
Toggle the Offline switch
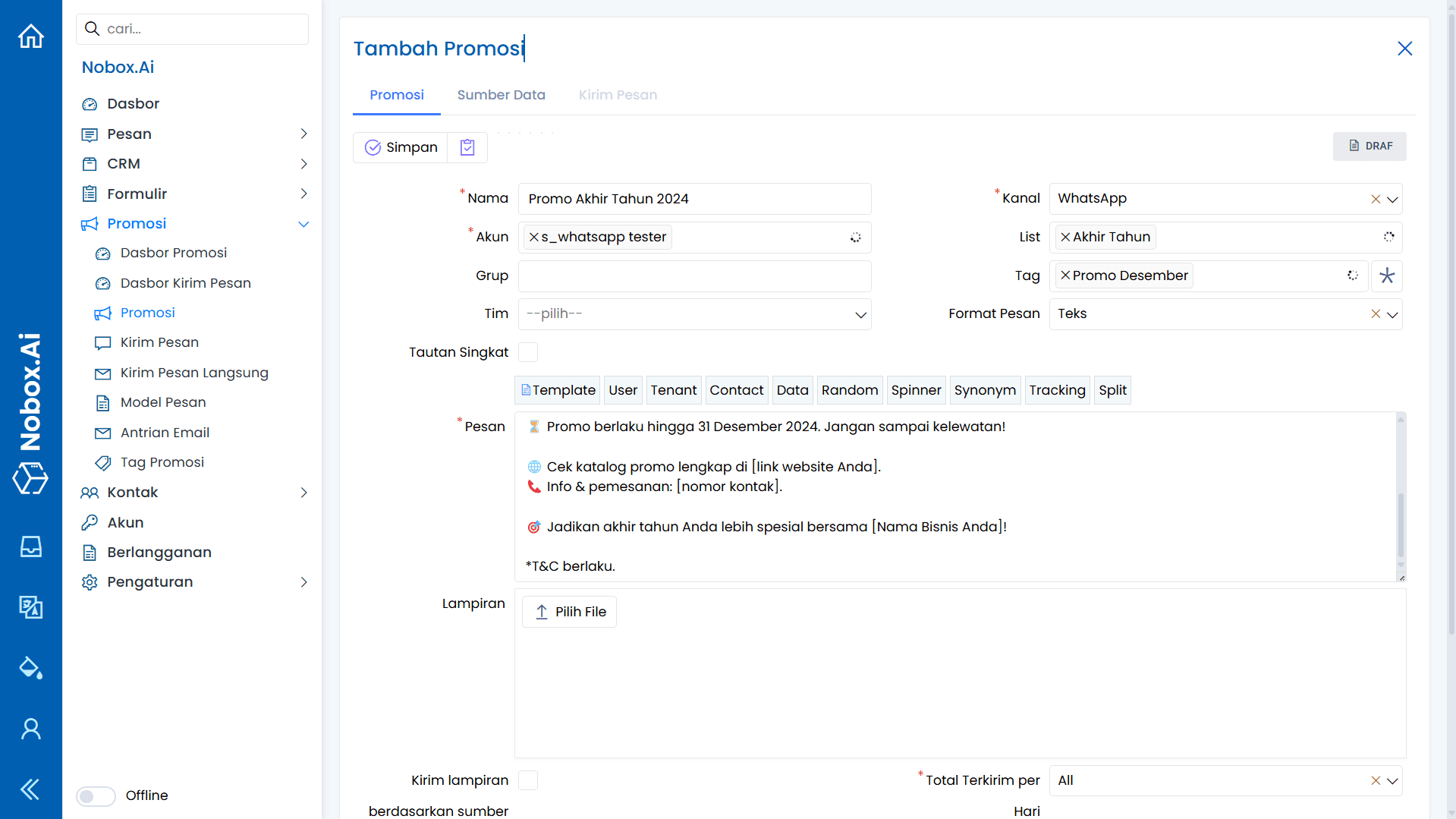tap(96, 795)
